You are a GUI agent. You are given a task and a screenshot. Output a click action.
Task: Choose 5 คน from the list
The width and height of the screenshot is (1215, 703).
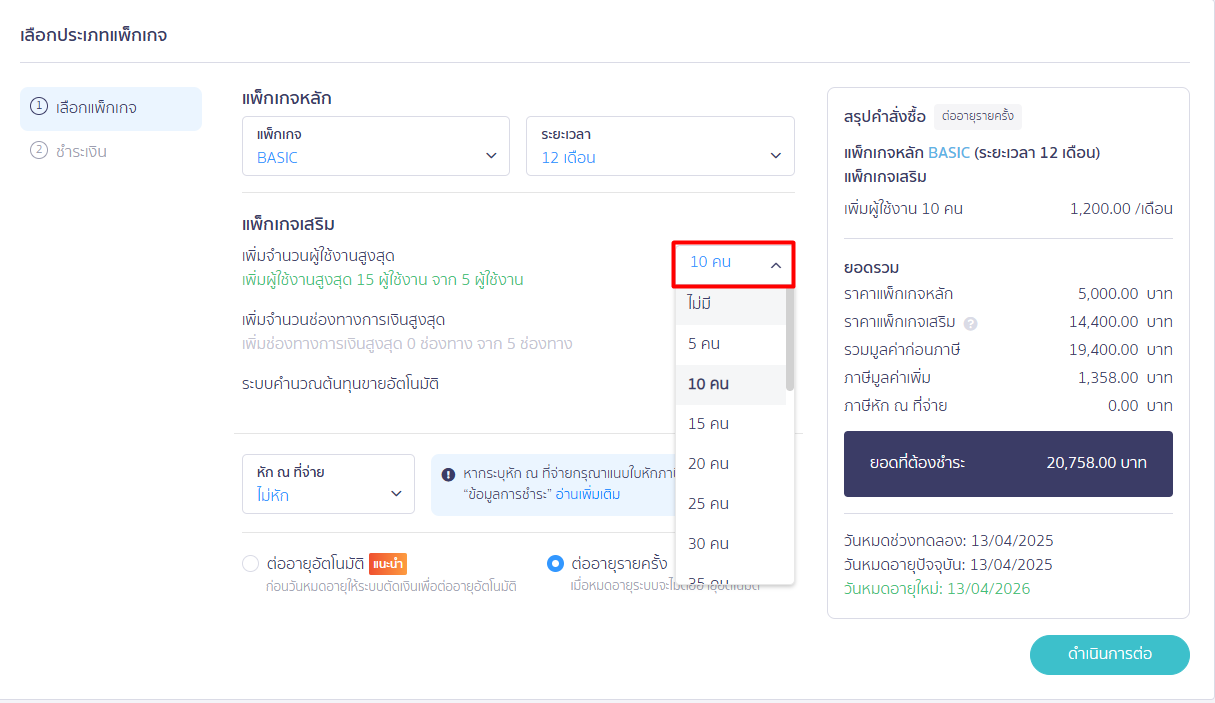click(x=730, y=344)
